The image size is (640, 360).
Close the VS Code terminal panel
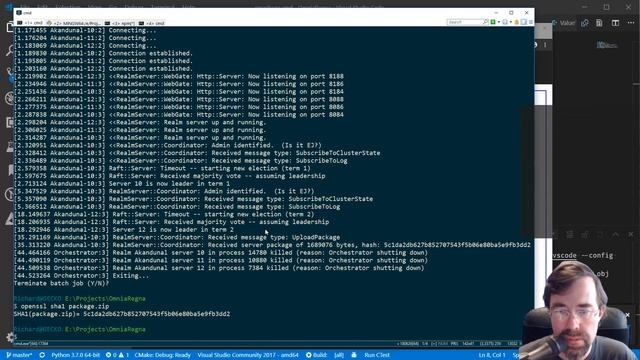pyautogui.click(x=631, y=234)
